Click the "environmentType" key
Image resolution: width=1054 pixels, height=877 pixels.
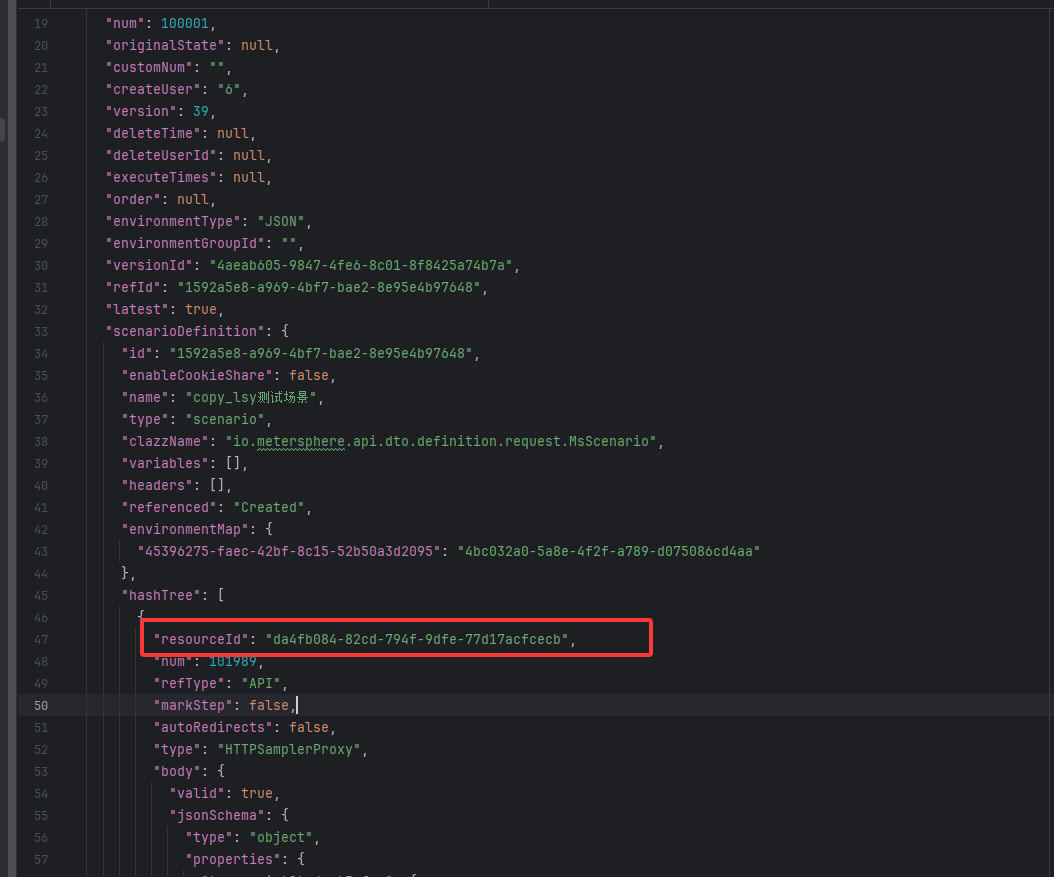(173, 222)
